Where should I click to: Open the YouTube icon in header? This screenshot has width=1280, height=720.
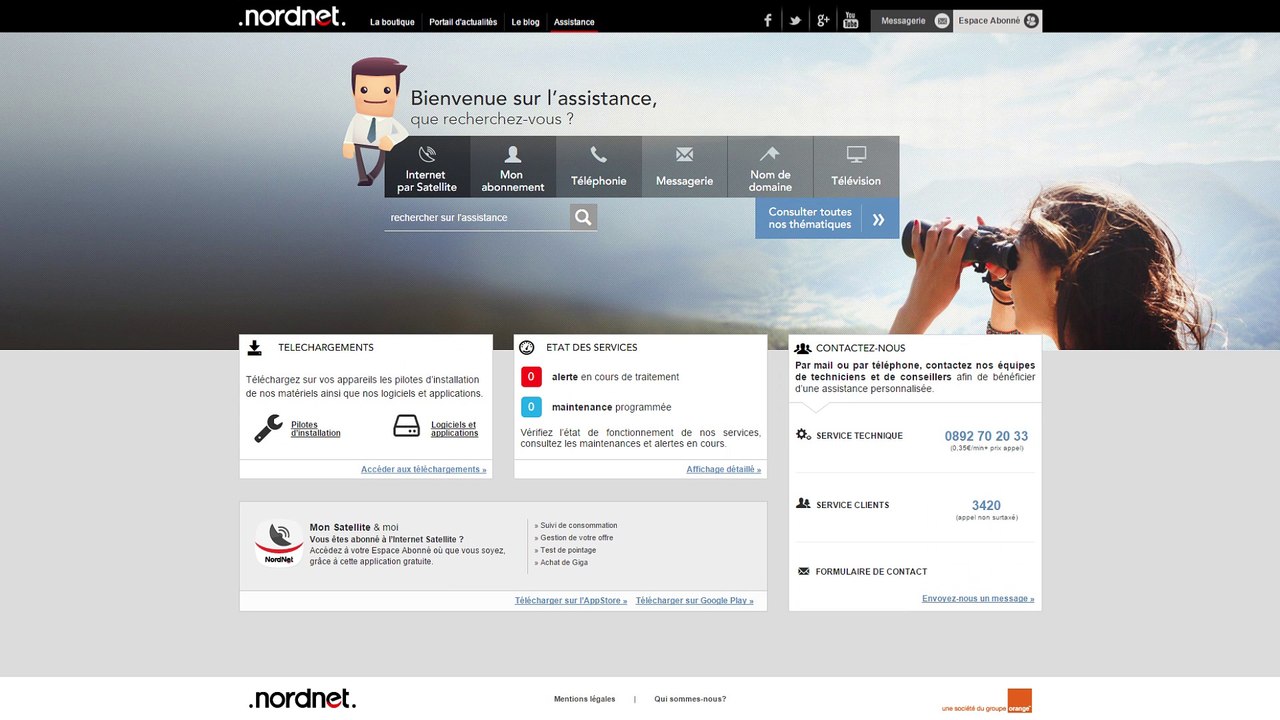pos(851,20)
